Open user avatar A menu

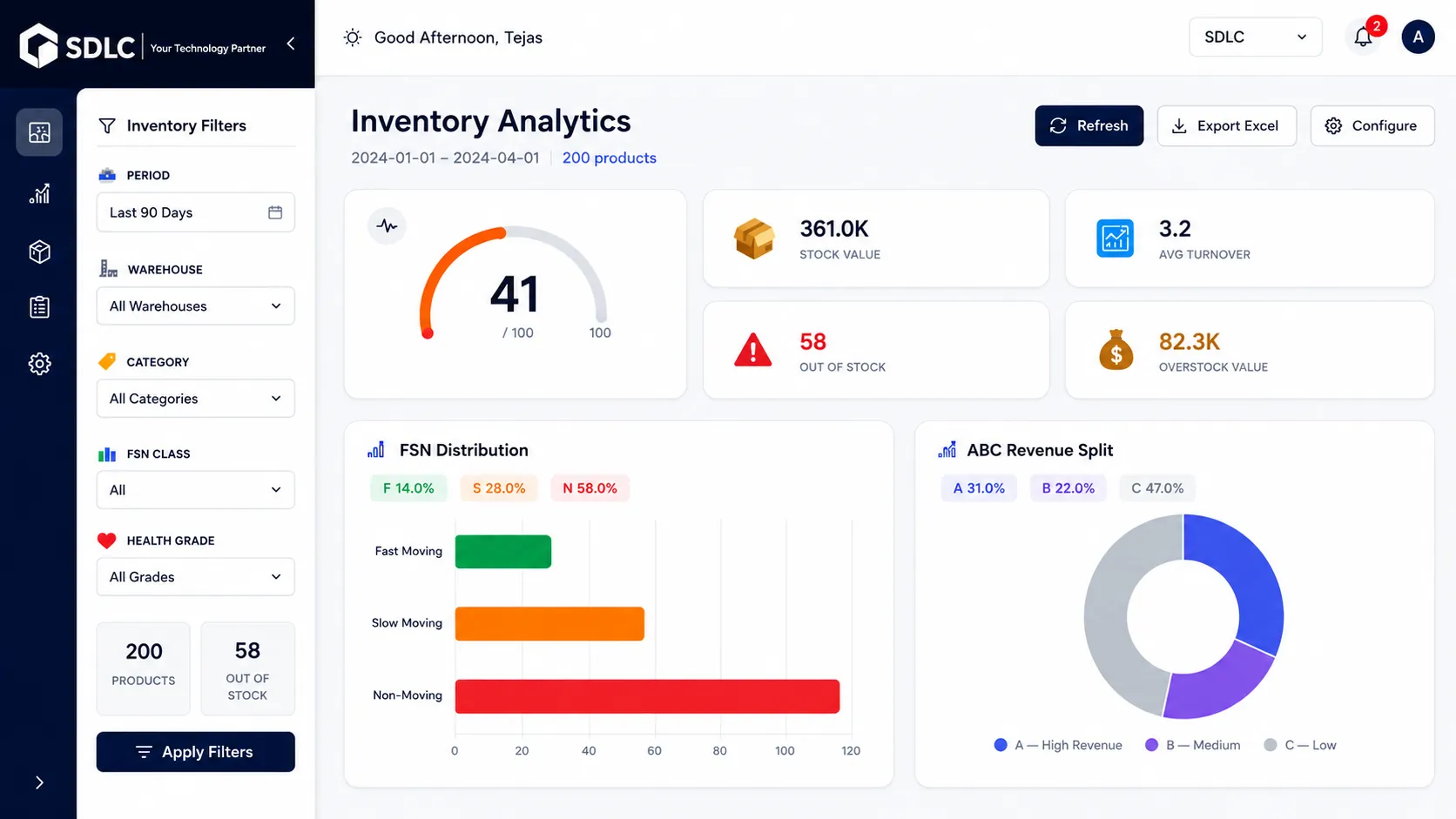[x=1418, y=37]
